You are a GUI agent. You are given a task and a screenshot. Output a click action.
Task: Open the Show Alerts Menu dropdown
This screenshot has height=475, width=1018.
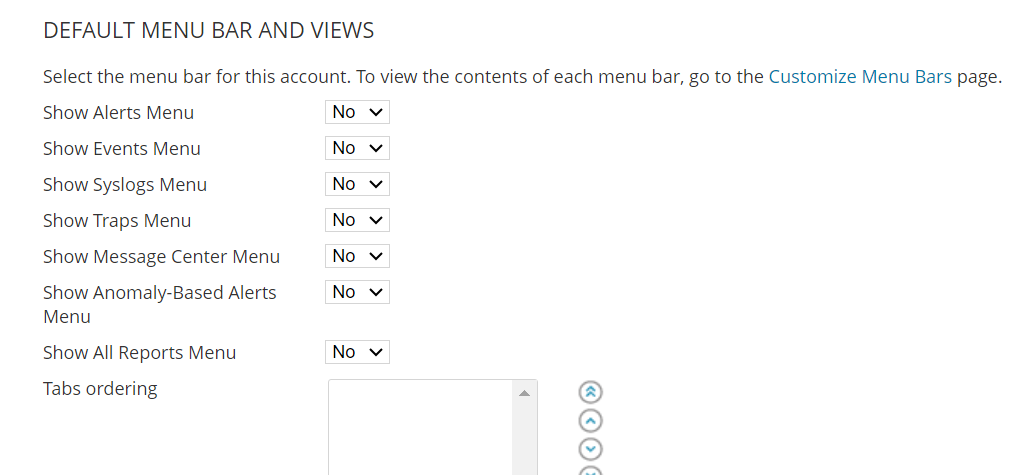pos(357,112)
